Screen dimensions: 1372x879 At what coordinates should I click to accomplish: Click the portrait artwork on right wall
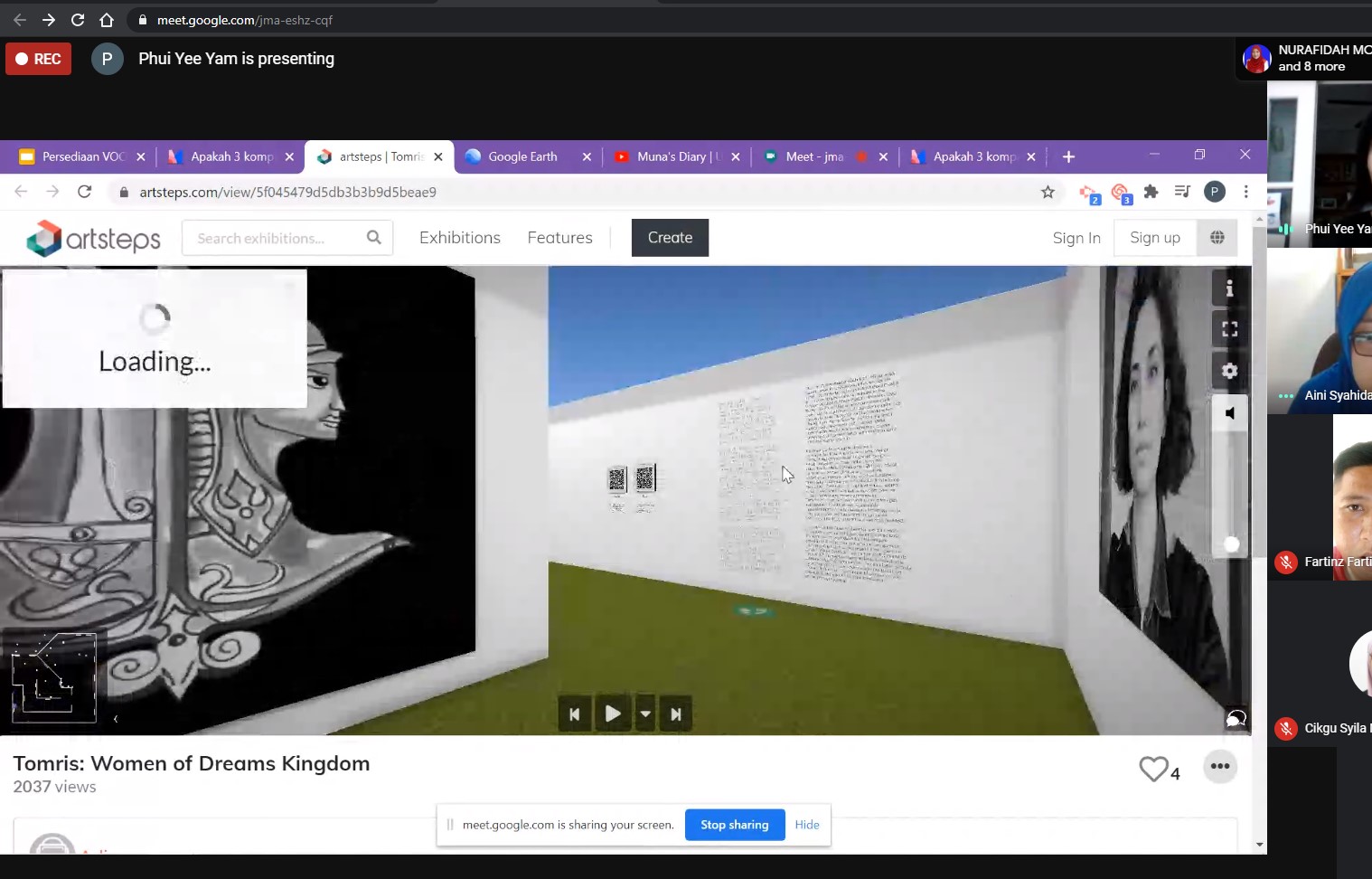click(x=1161, y=470)
